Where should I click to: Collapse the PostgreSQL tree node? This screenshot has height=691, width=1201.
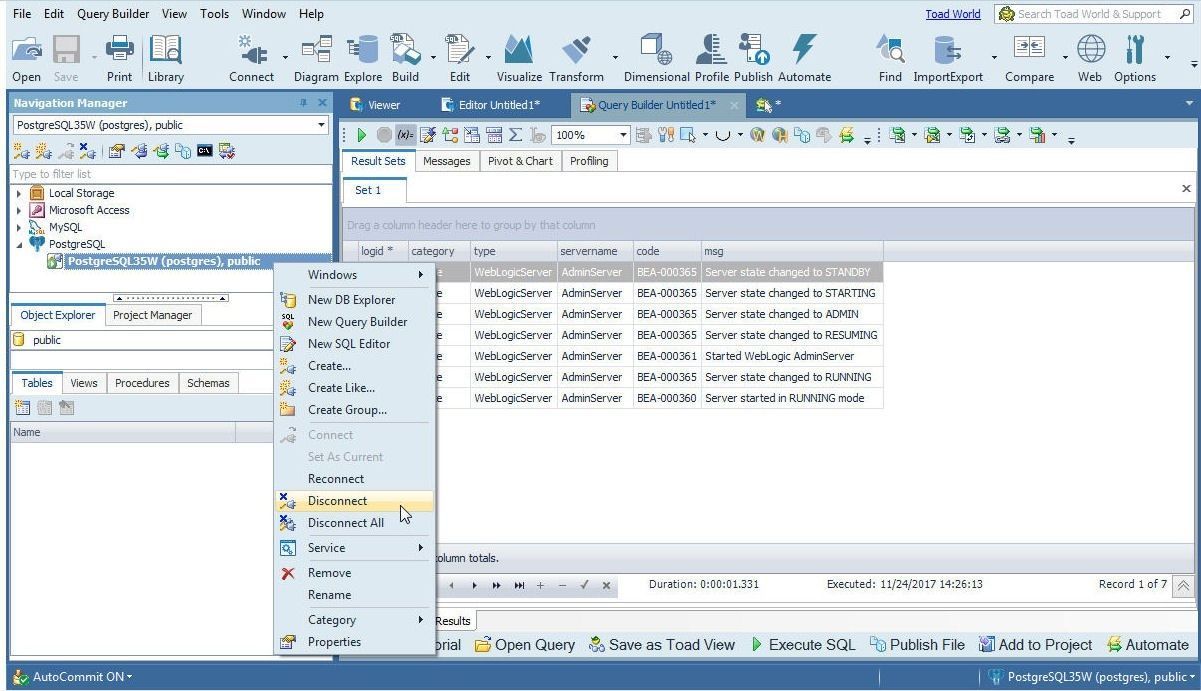coord(19,244)
